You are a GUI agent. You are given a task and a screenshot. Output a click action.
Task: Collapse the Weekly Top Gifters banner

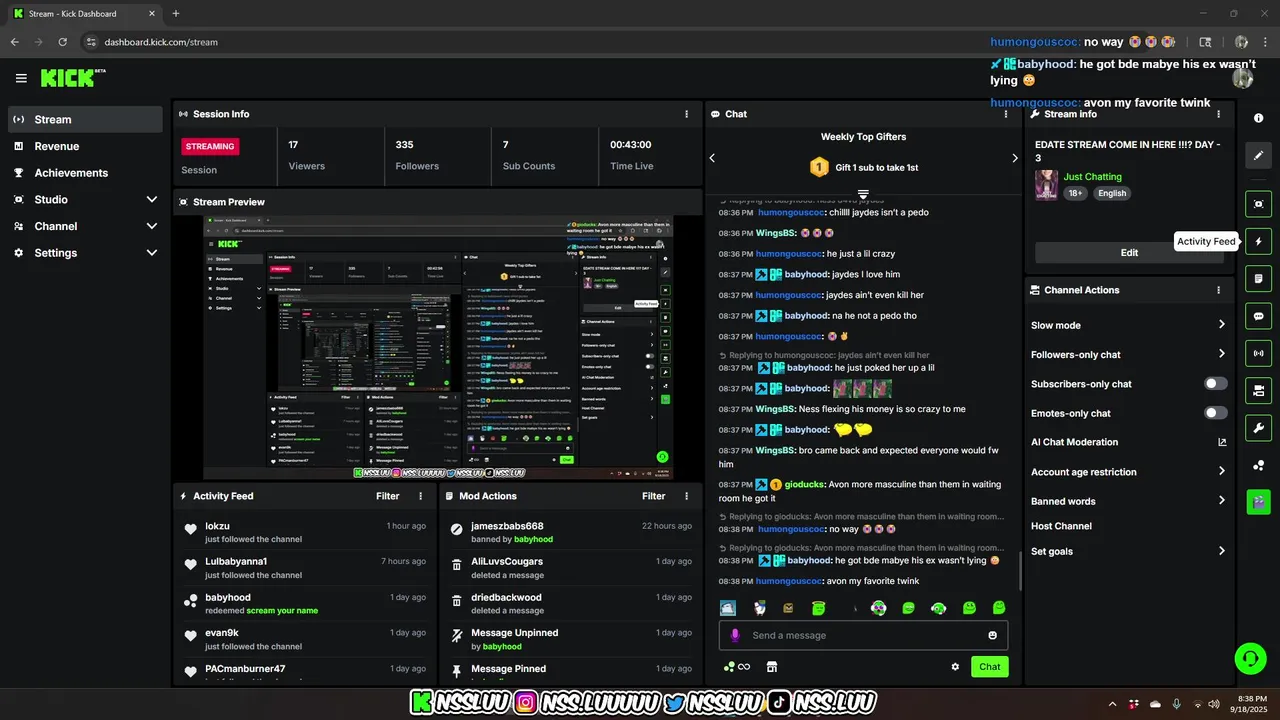[x=863, y=194]
